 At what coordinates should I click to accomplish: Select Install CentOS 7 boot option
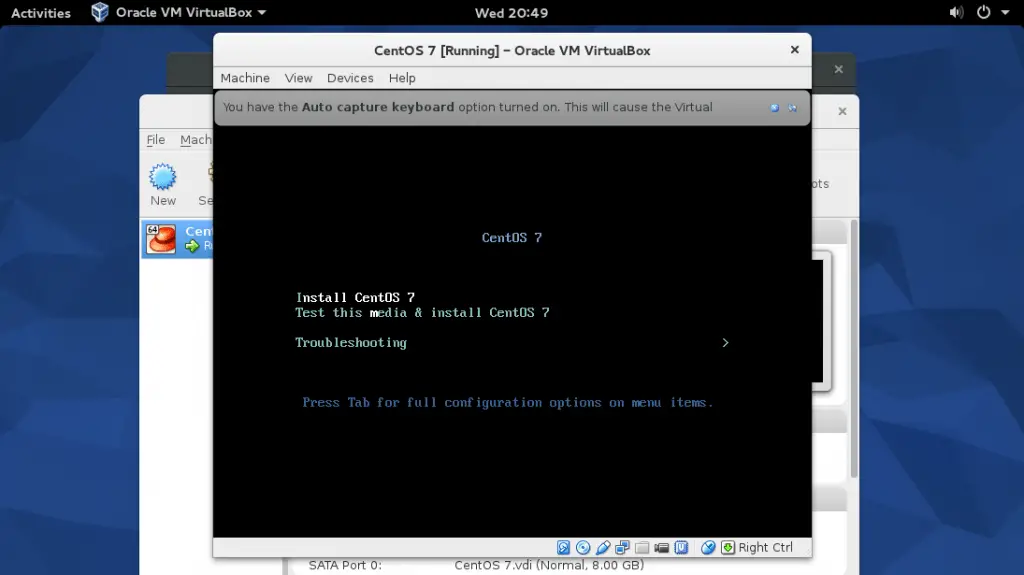tap(355, 297)
